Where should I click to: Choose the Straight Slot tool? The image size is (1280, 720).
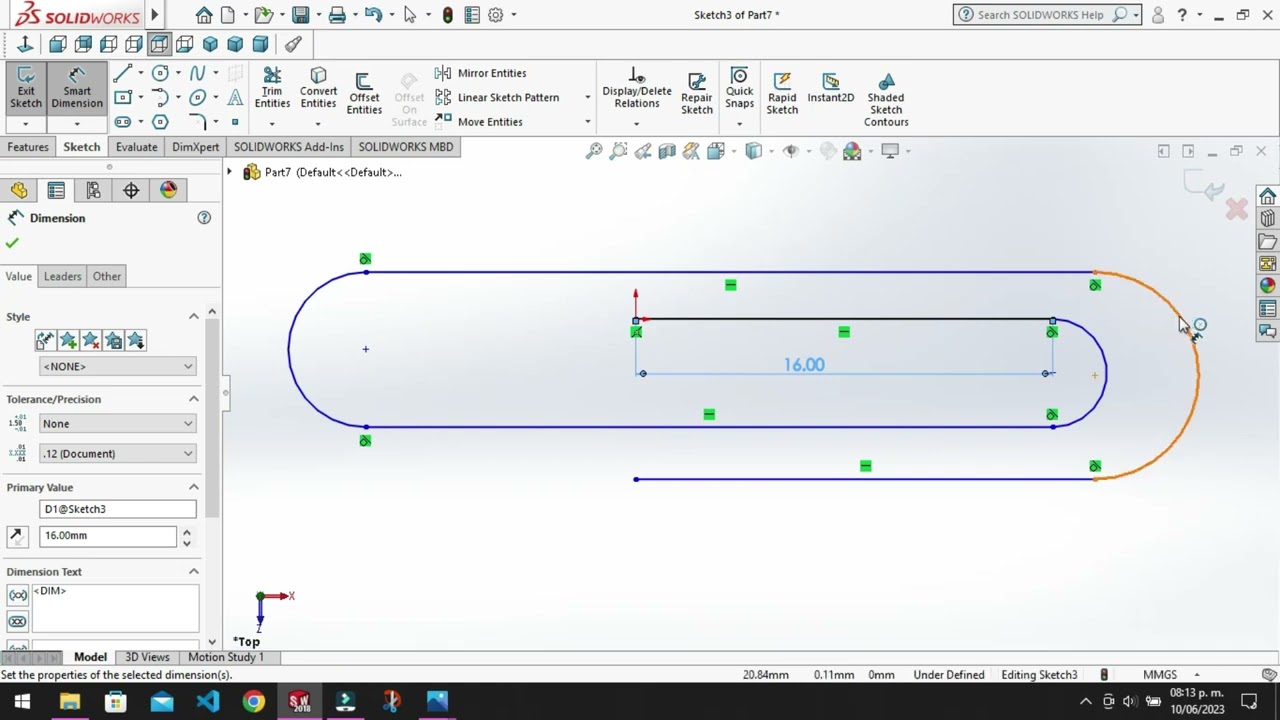[x=122, y=122]
